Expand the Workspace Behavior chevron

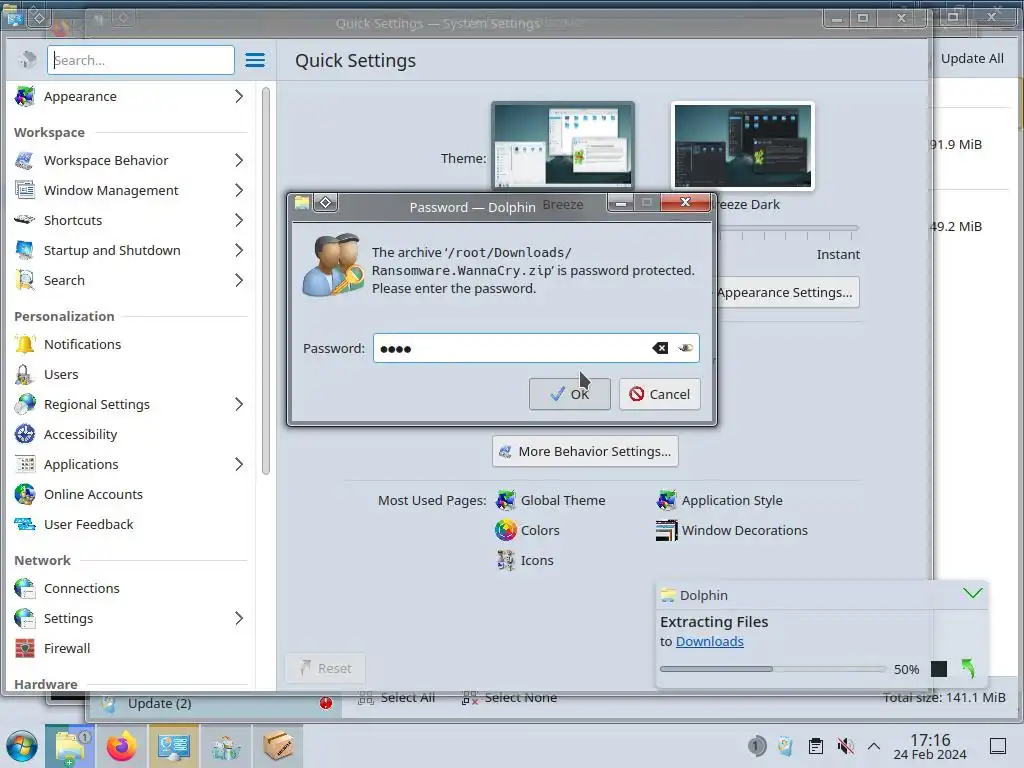[x=239, y=161]
